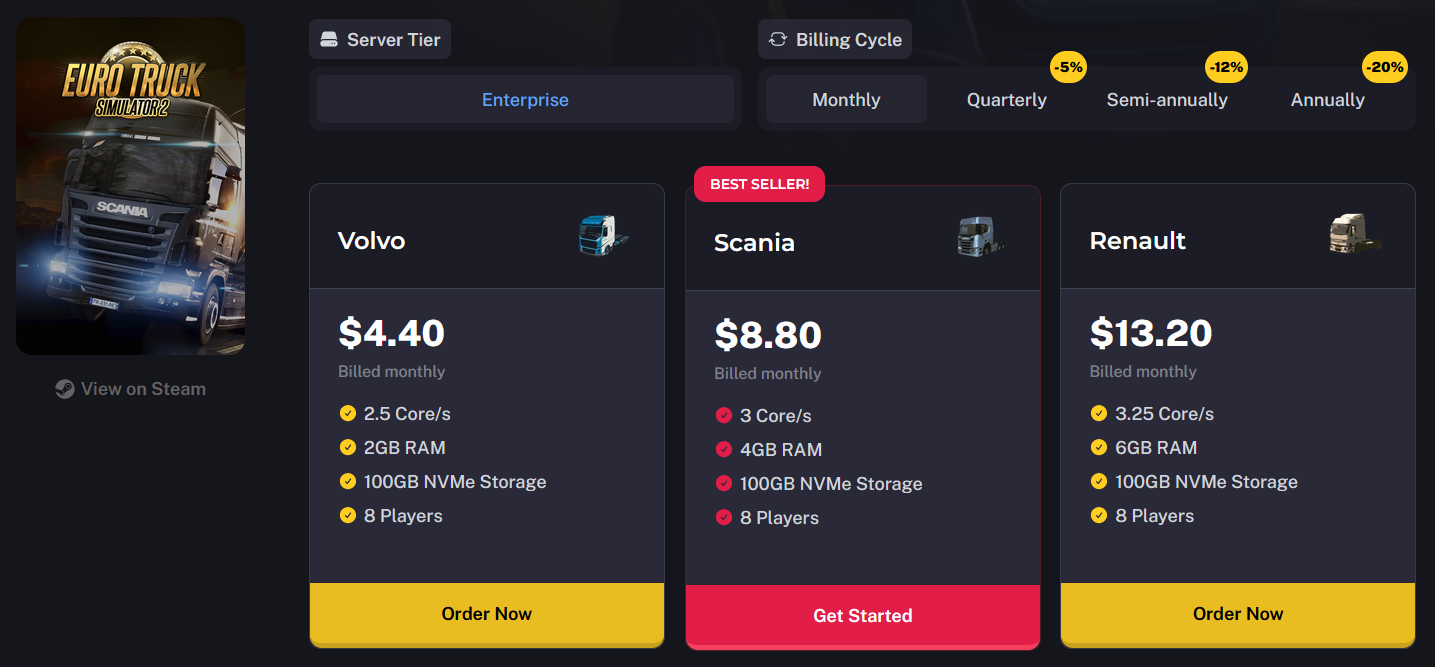Switch billing to Quarterly
The image size is (1435, 667).
1007,100
